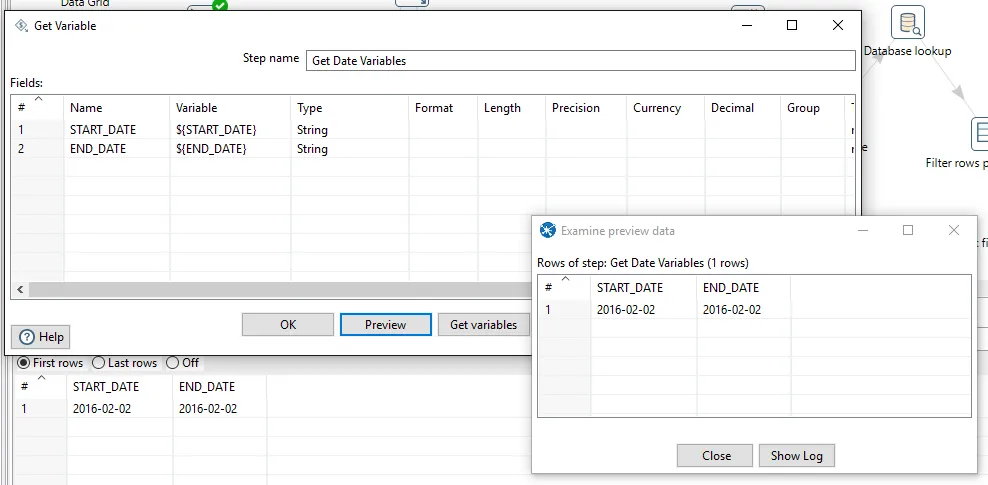Click the ${END_DATE} variable cell

point(230,149)
